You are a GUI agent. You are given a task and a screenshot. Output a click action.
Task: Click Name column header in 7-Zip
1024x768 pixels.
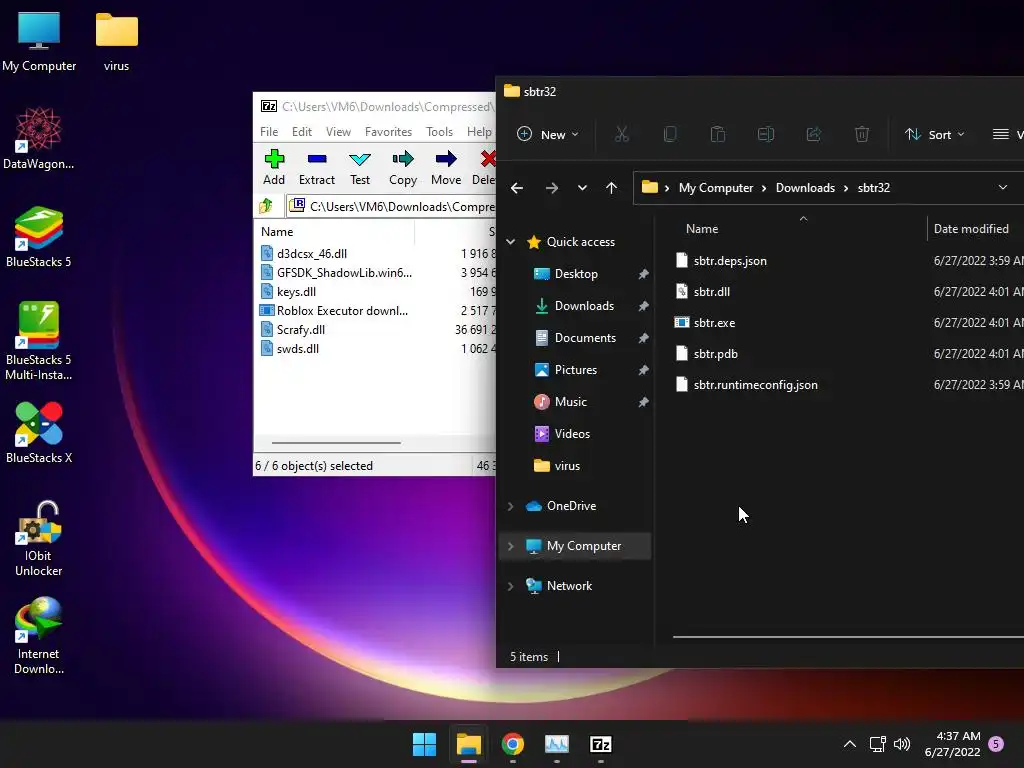point(277,232)
